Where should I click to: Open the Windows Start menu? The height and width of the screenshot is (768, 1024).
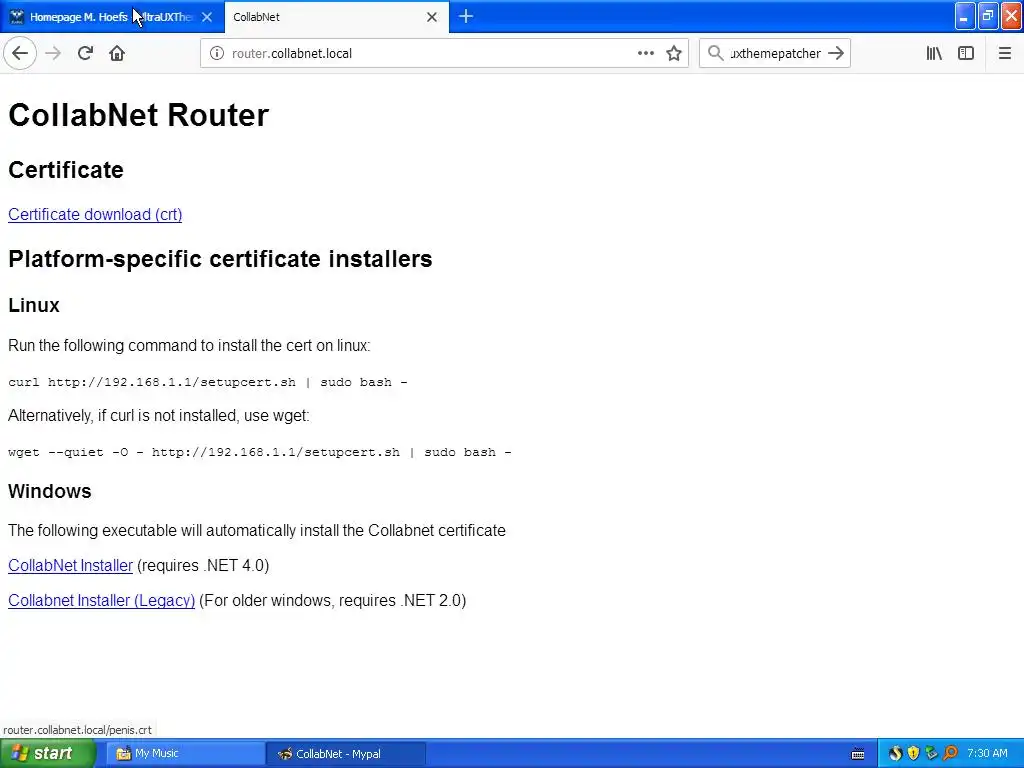(x=47, y=753)
